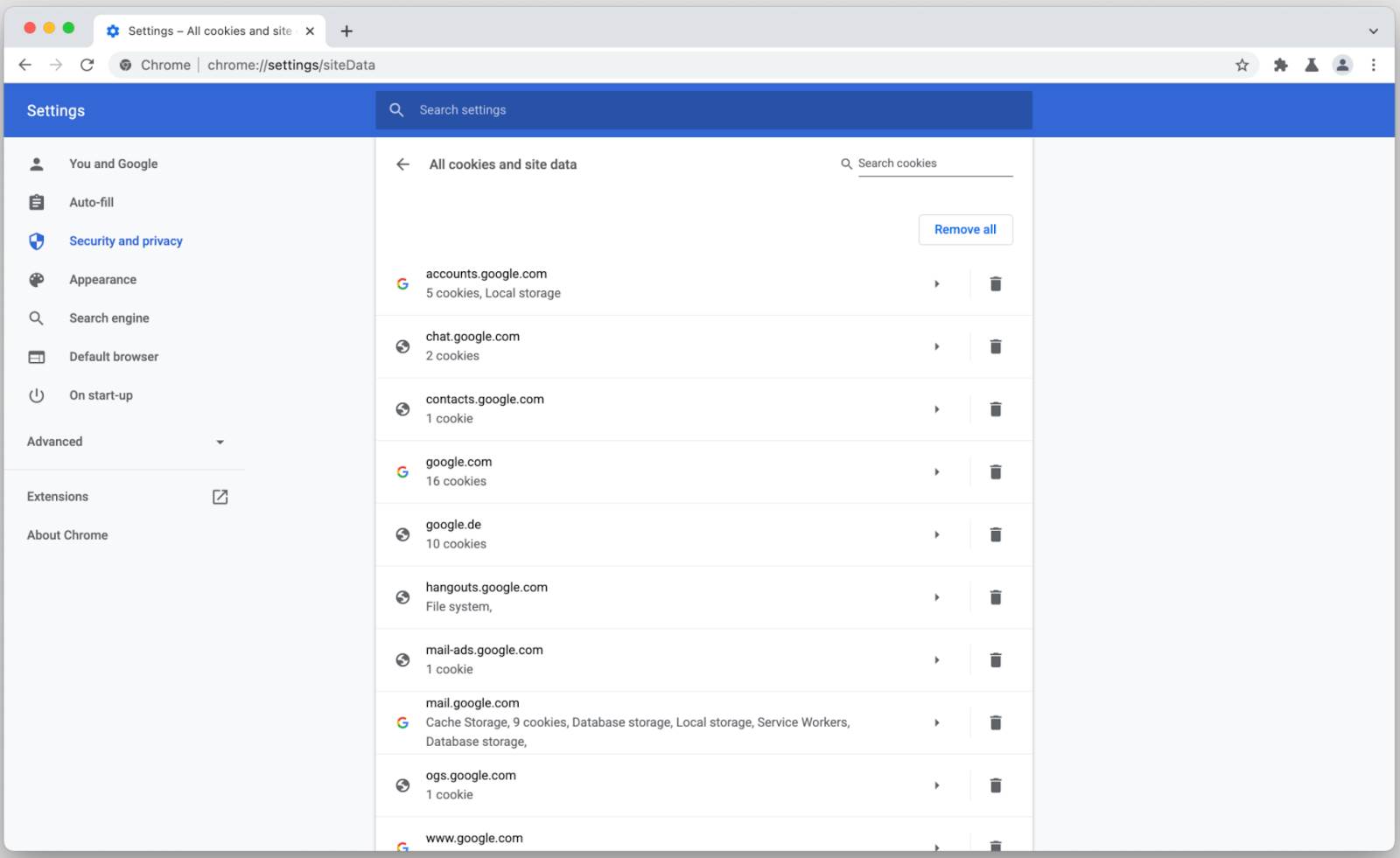Viewport: 1400px width, 858px height.
Task: Select the Security and privacy shield icon
Action: click(36, 241)
